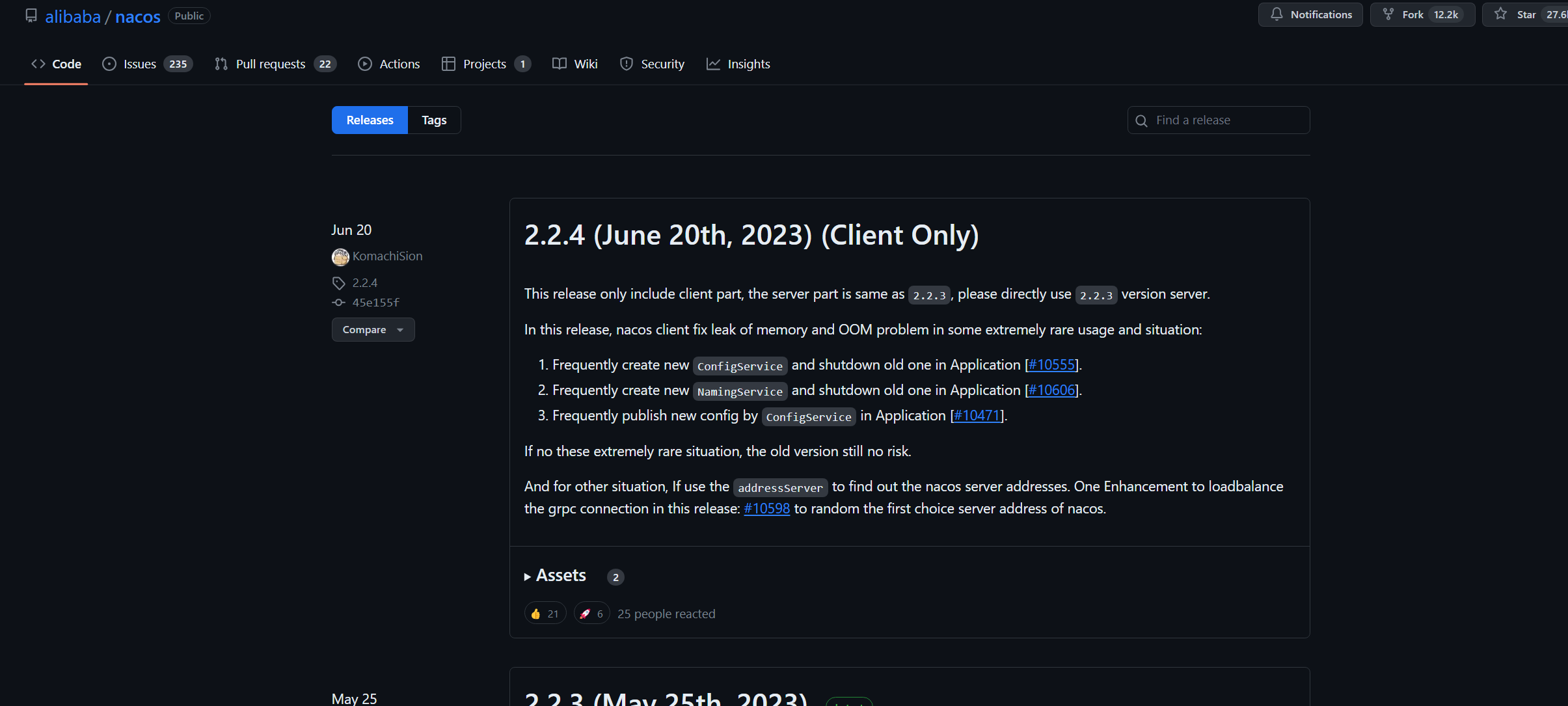Open the Notifications button
Image resolution: width=1568 pixels, height=706 pixels.
(1310, 14)
